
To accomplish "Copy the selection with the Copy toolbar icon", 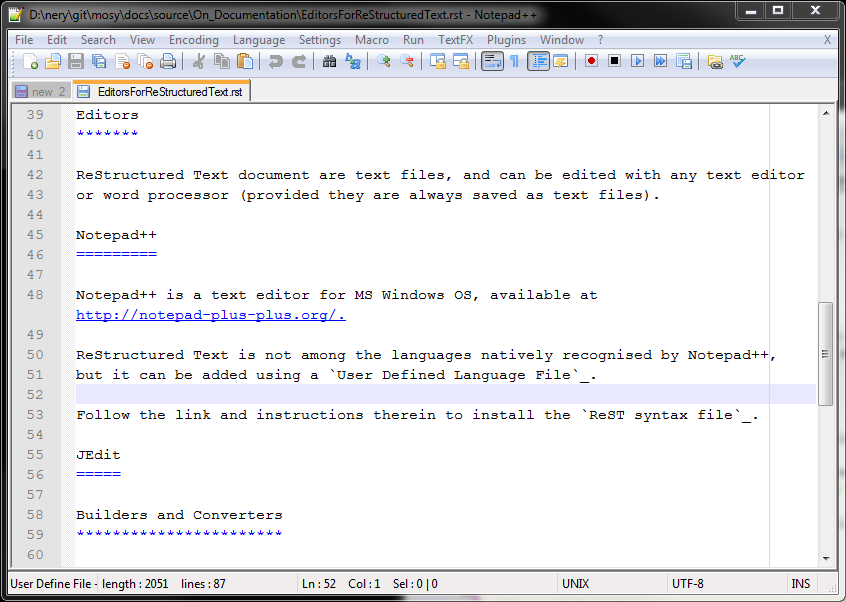I will point(222,61).
